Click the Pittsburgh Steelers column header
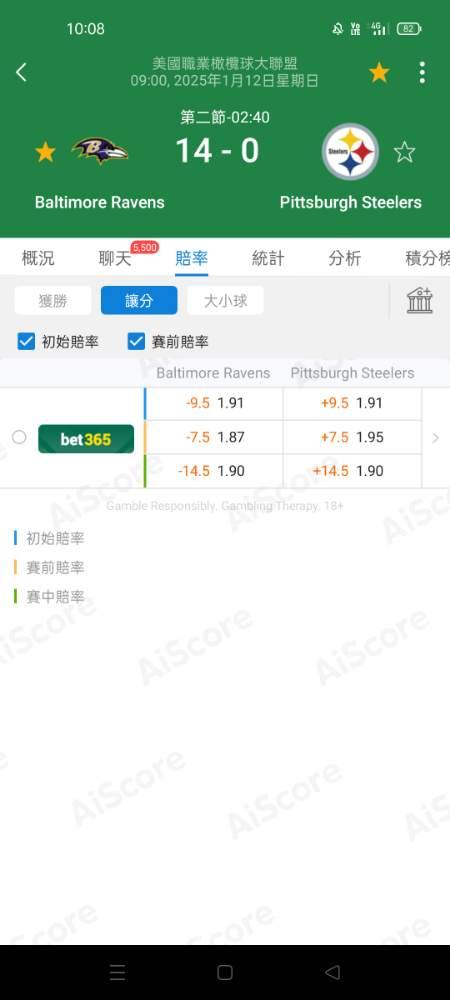The height and width of the screenshot is (1000, 450). click(352, 373)
